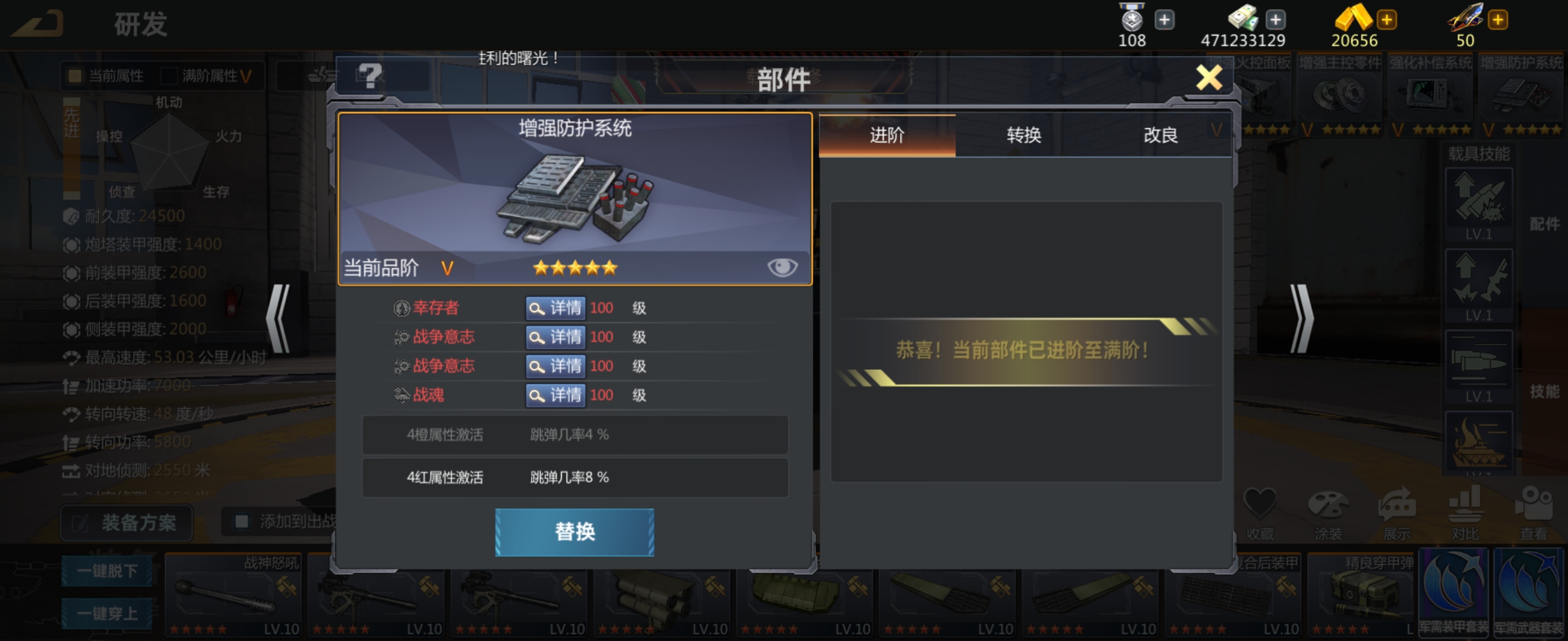Click the 替换 replace button

pos(574,532)
